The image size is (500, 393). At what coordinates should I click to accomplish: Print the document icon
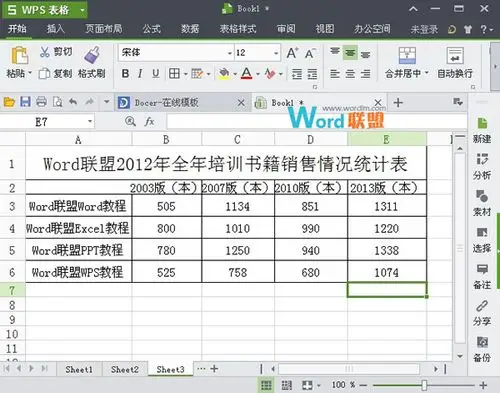(41, 102)
